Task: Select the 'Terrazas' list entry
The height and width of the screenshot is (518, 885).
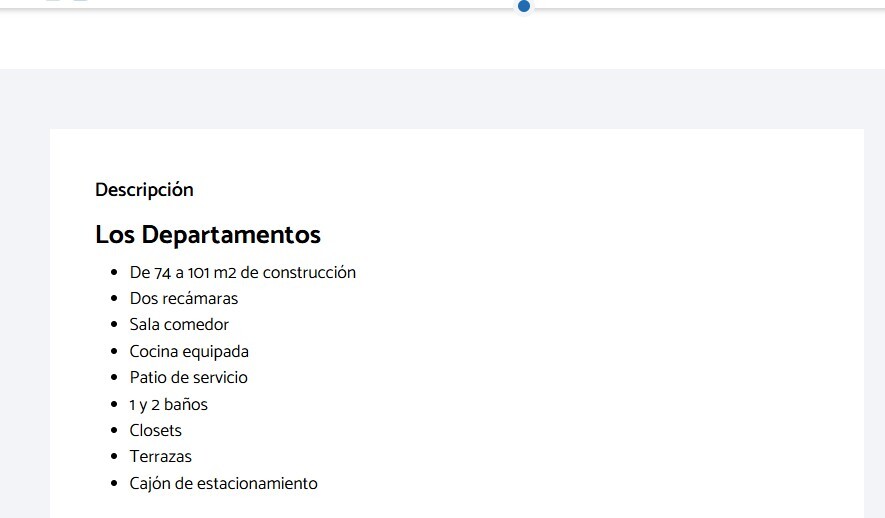Action: tap(160, 457)
